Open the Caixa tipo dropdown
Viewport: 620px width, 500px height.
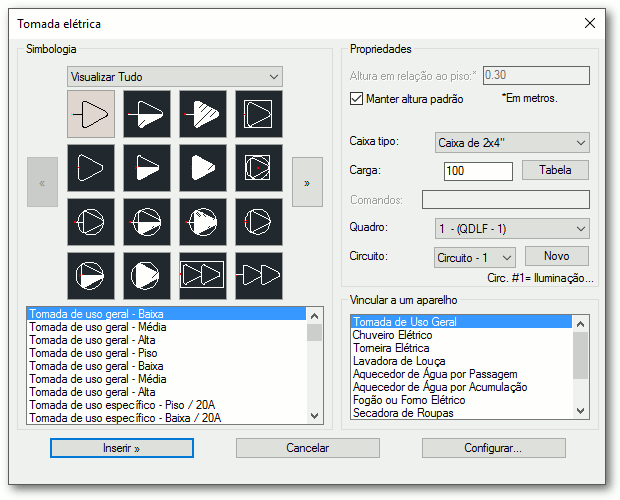[512, 143]
